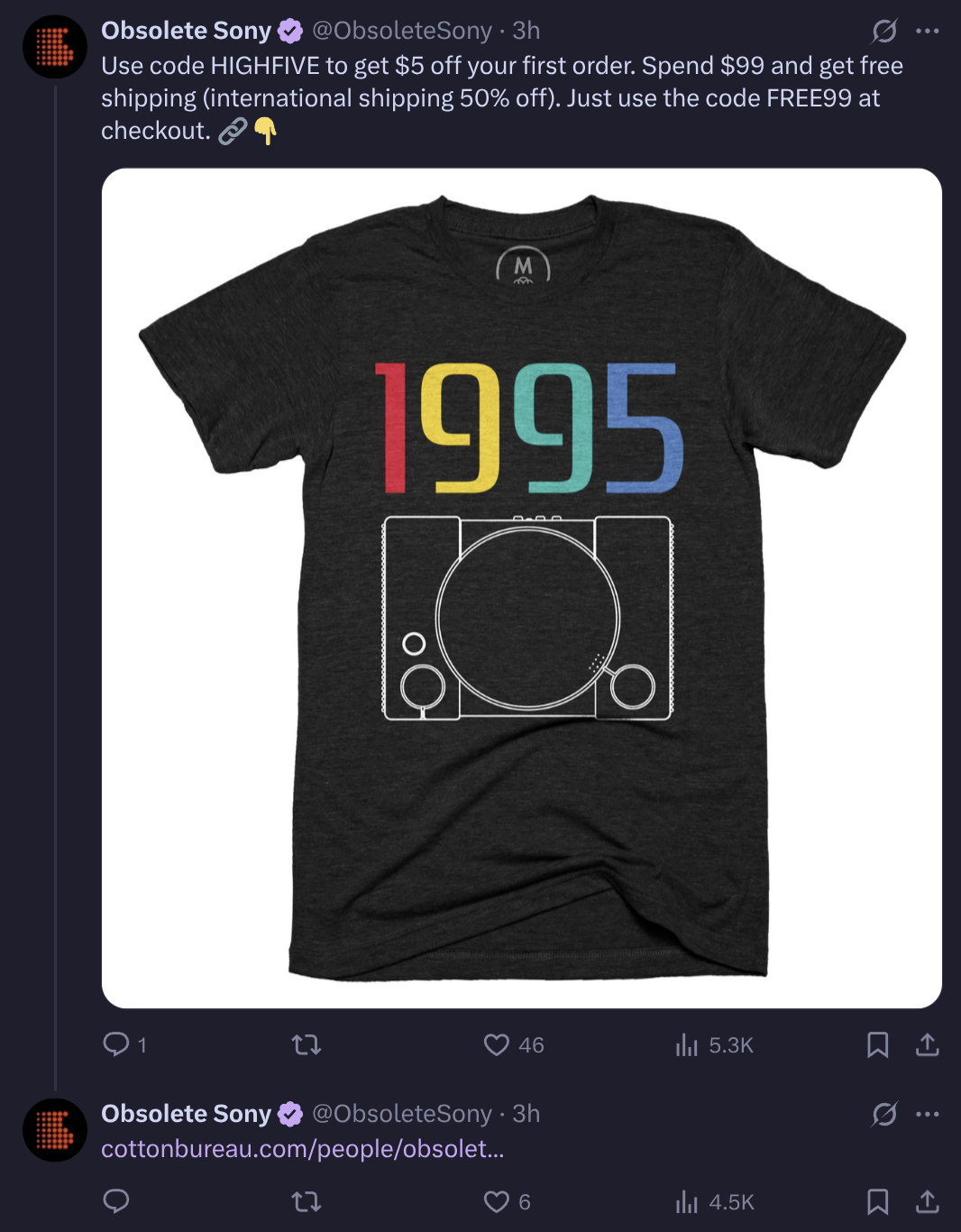Open Grok icon on second tweet

tap(884, 1115)
